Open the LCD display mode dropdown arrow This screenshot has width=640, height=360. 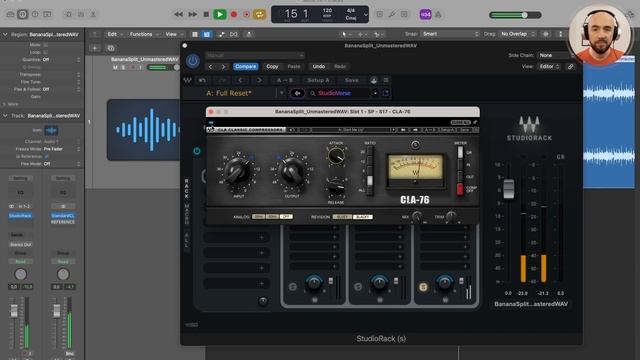click(365, 14)
